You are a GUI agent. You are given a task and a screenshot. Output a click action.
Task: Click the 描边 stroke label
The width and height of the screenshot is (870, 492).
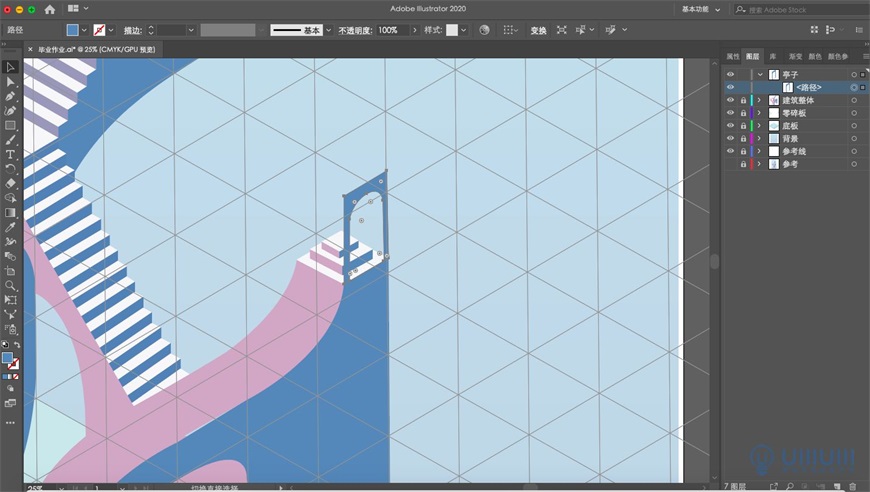click(x=133, y=31)
